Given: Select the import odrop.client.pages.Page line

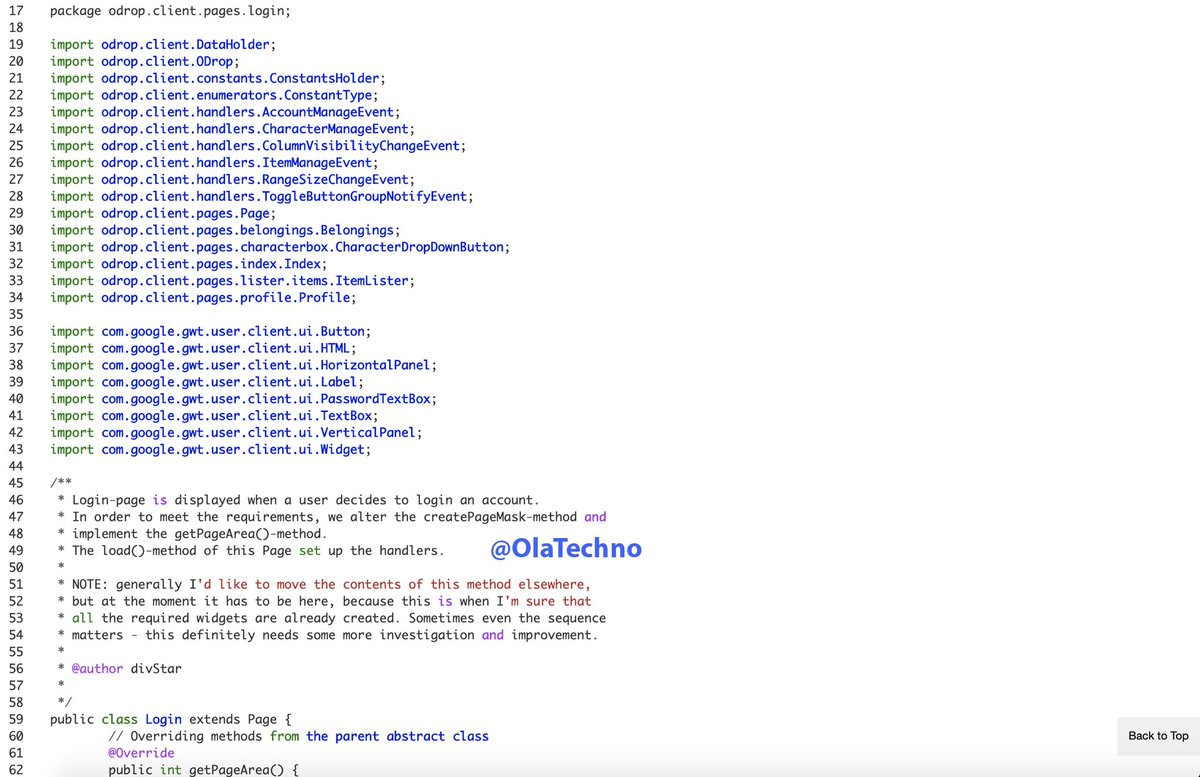Looking at the screenshot, I should (164, 214).
